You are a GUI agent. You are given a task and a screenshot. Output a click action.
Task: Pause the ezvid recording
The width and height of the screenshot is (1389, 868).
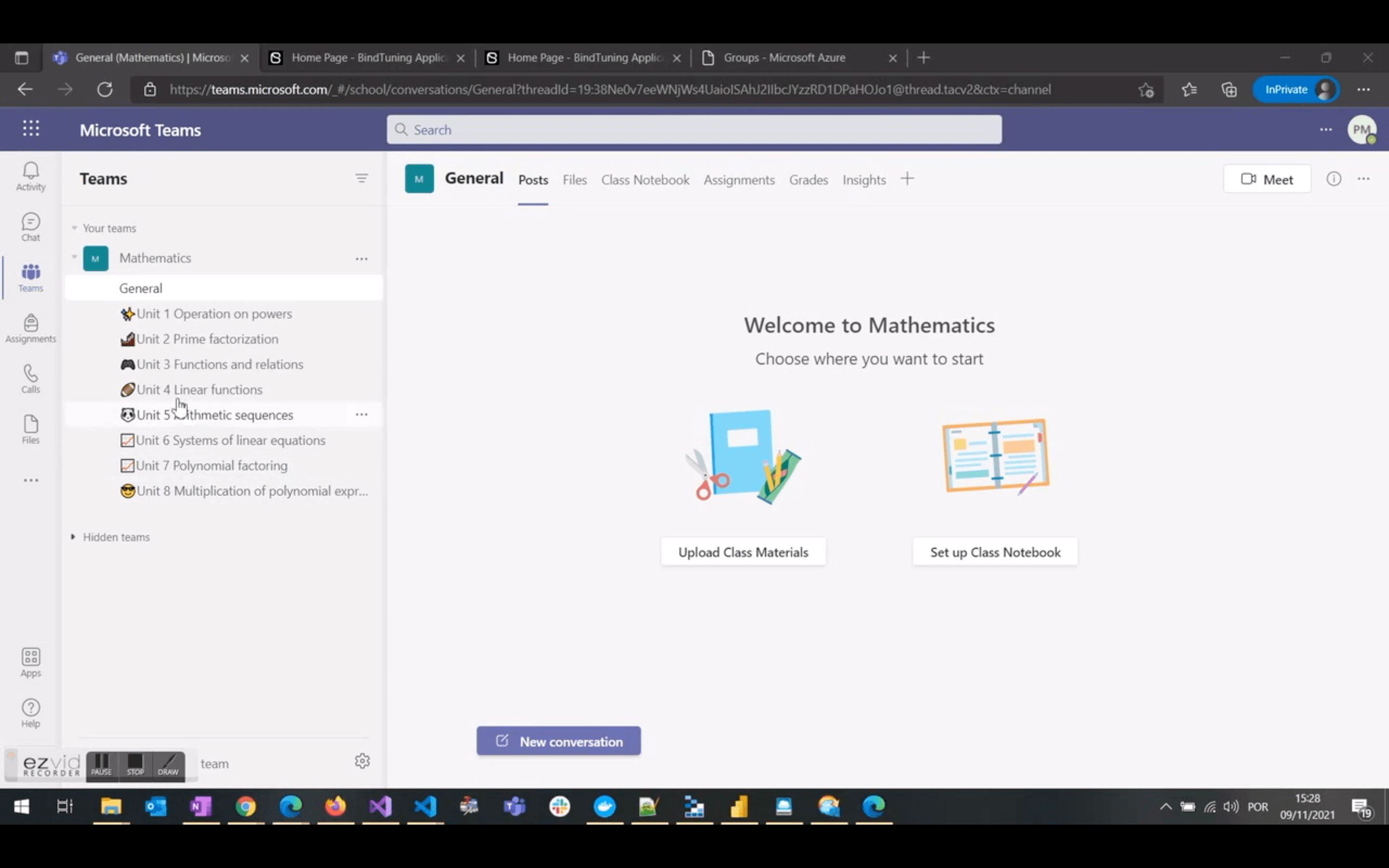pos(102,766)
